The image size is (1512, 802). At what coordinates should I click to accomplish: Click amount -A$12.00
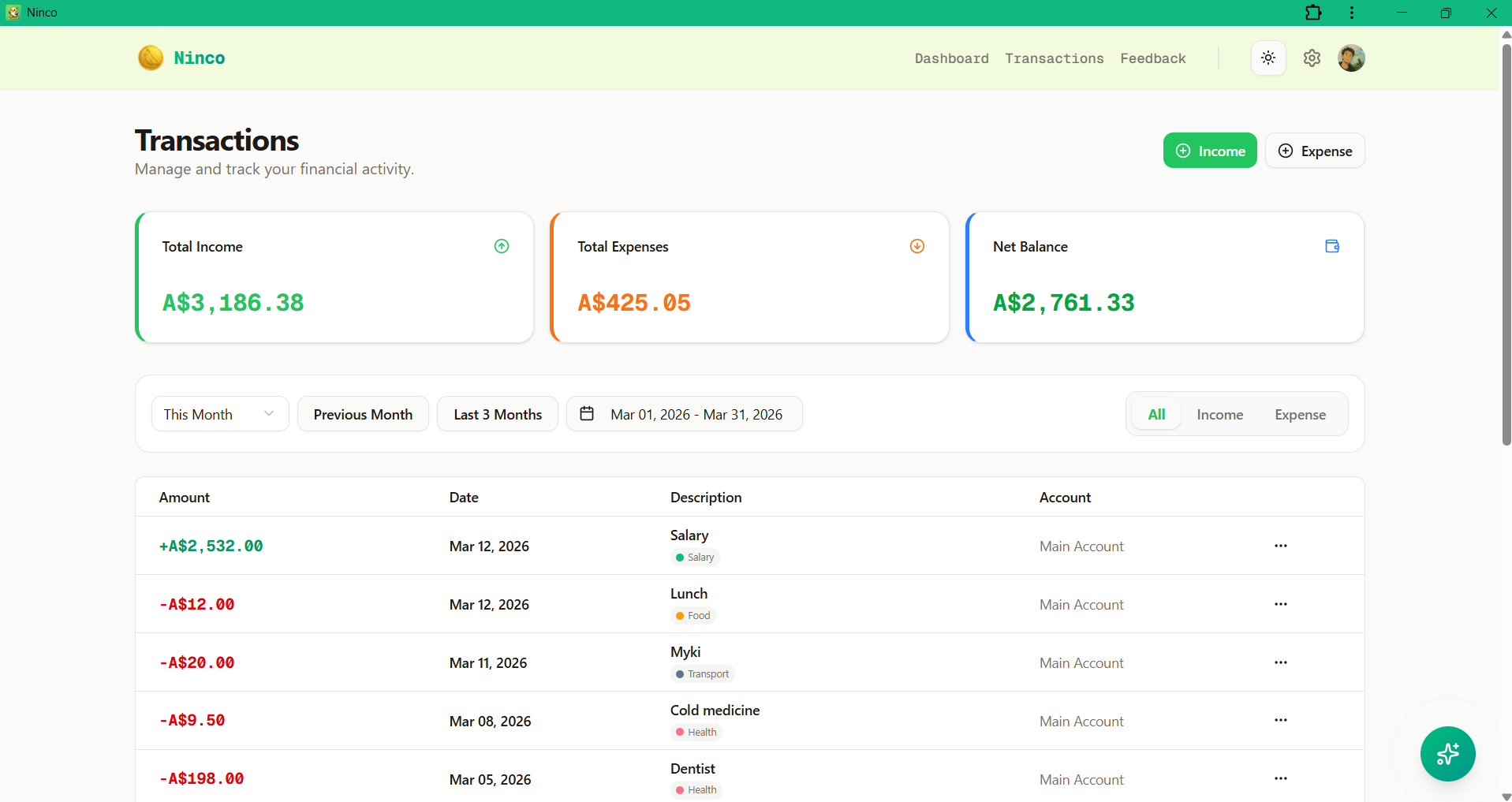point(197,604)
